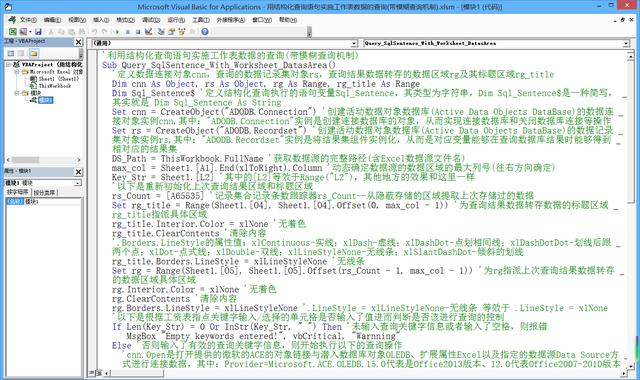Open VBA Help with the blue question icon
This screenshot has width=640, height=380.
coord(205,31)
